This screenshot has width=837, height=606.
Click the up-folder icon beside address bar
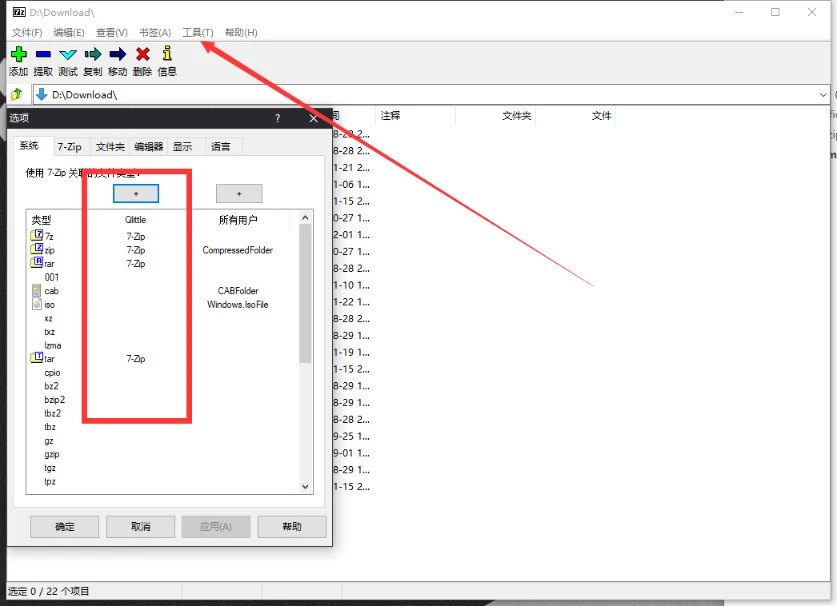[x=17, y=95]
